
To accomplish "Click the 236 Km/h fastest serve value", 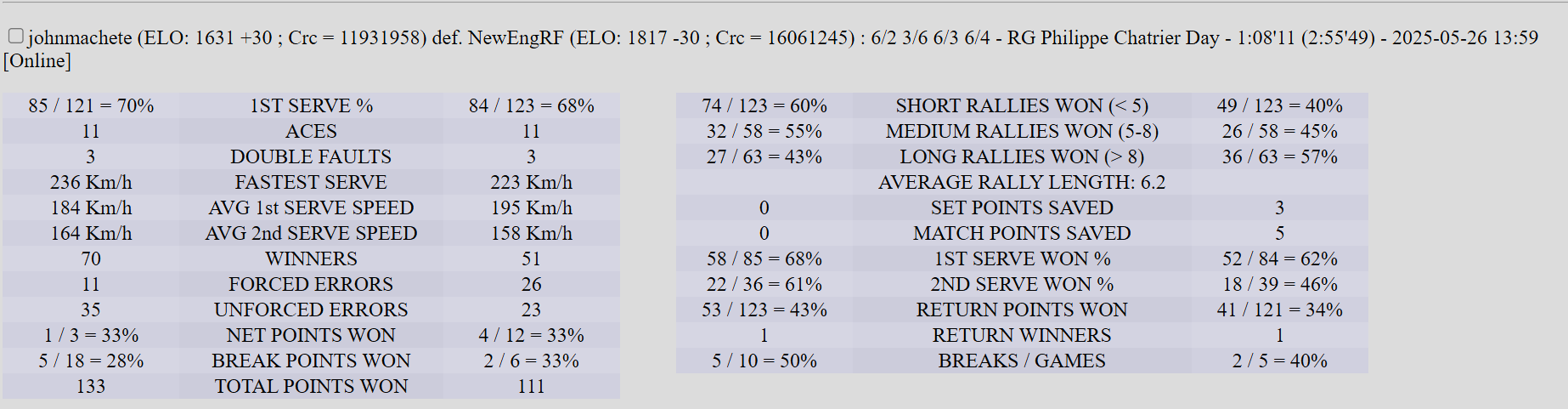I will tap(91, 182).
